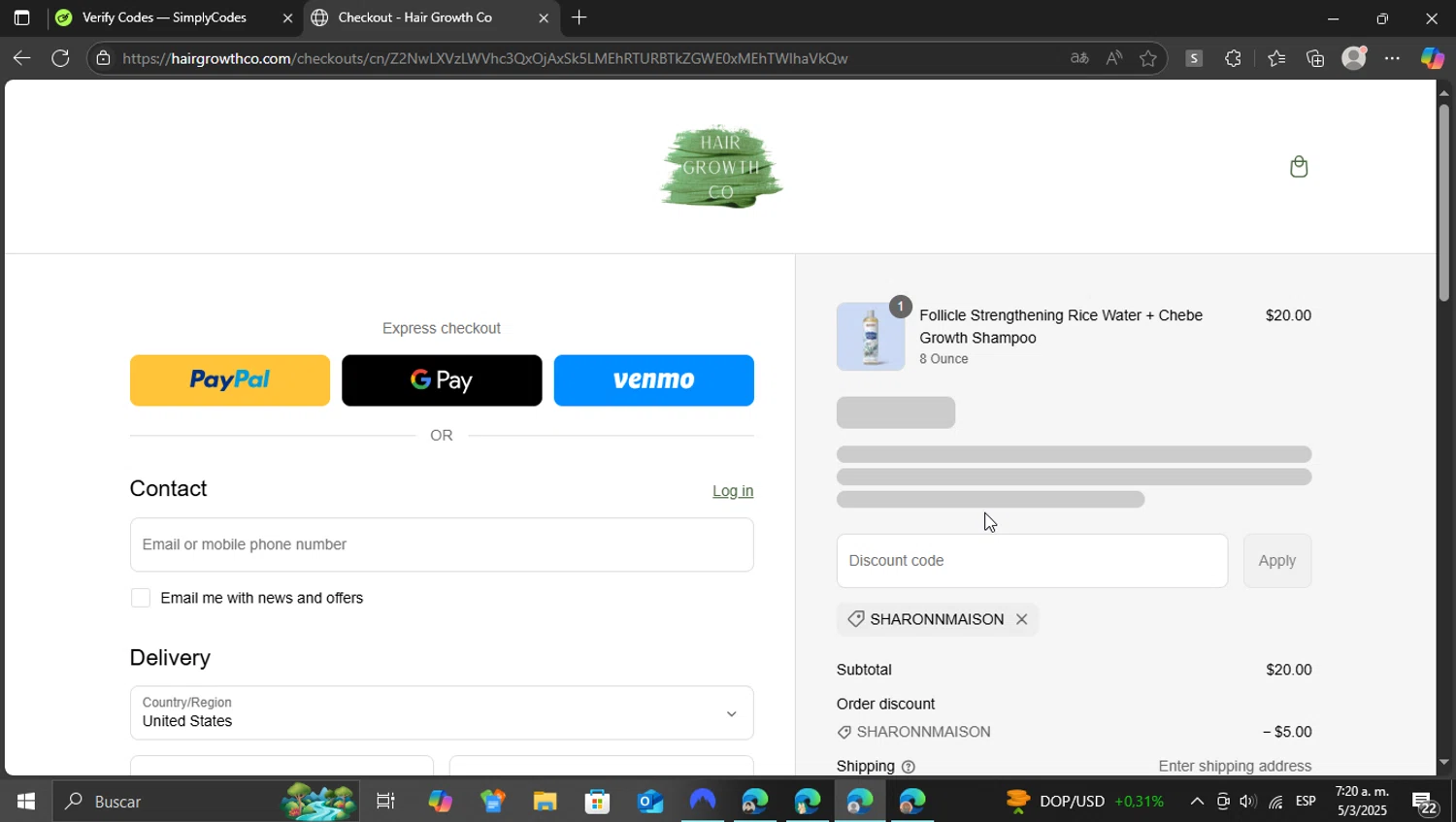1456x822 pixels.
Task: Open the DOP/USD currency widget
Action: click(x=1084, y=802)
